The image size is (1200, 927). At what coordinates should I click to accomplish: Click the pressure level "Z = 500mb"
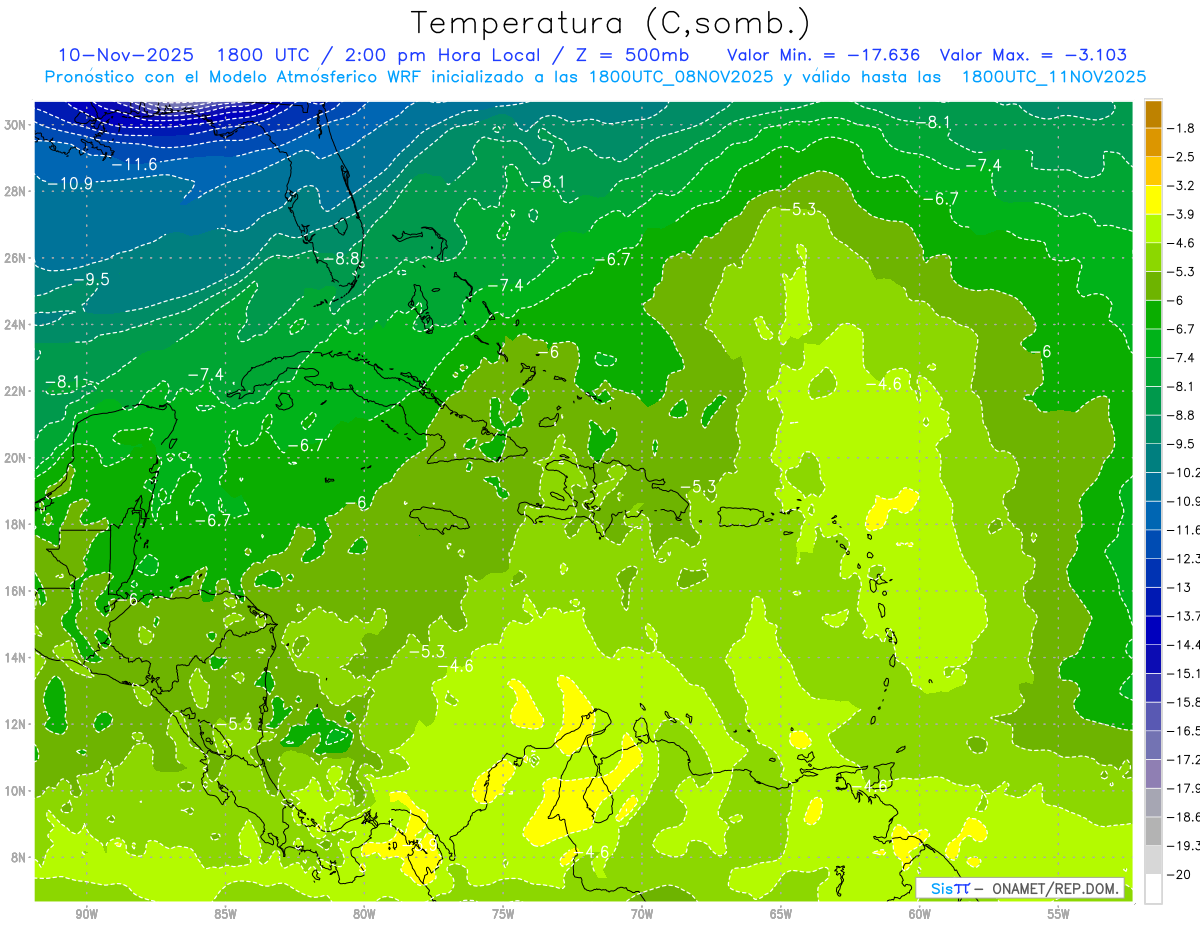coord(629,55)
